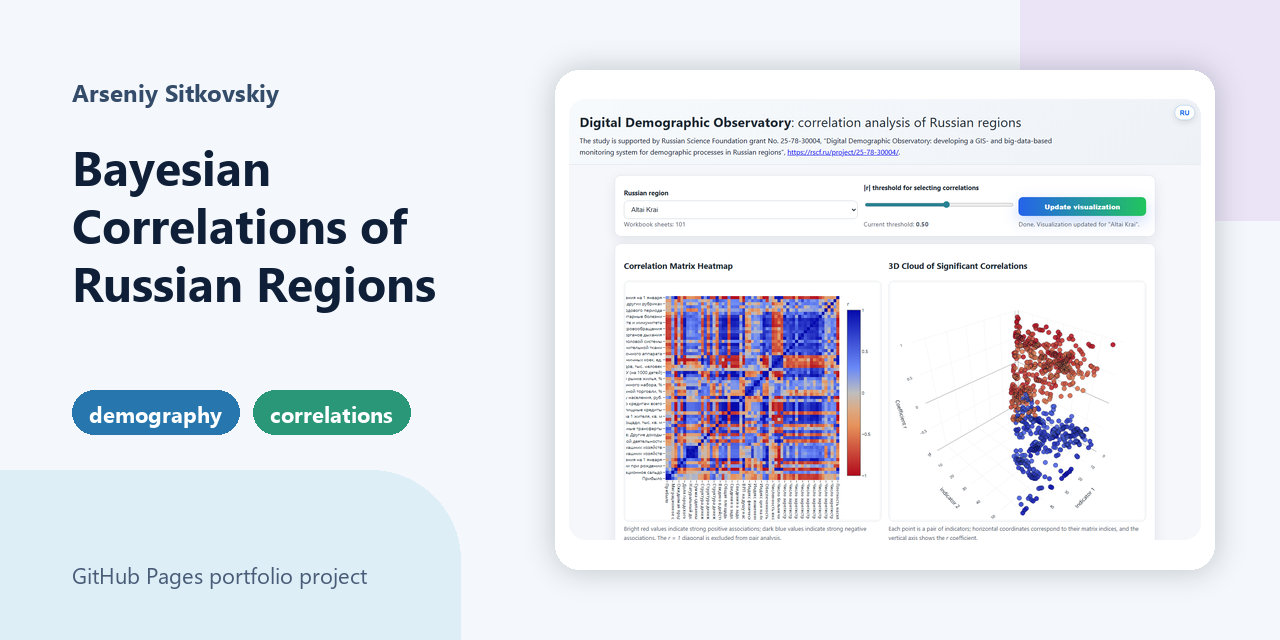Select the correlations tag pill
This screenshot has width=1280, height=640.
[331, 413]
